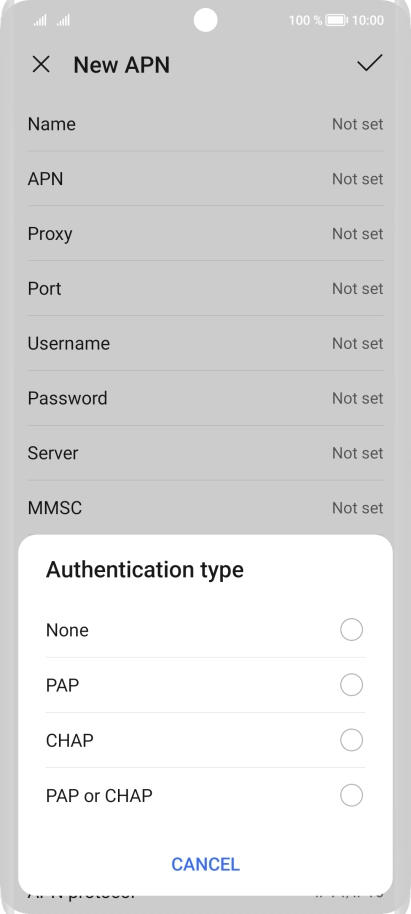This screenshot has height=914, width=411.
Task: Select the None radio button
Action: coord(352,630)
